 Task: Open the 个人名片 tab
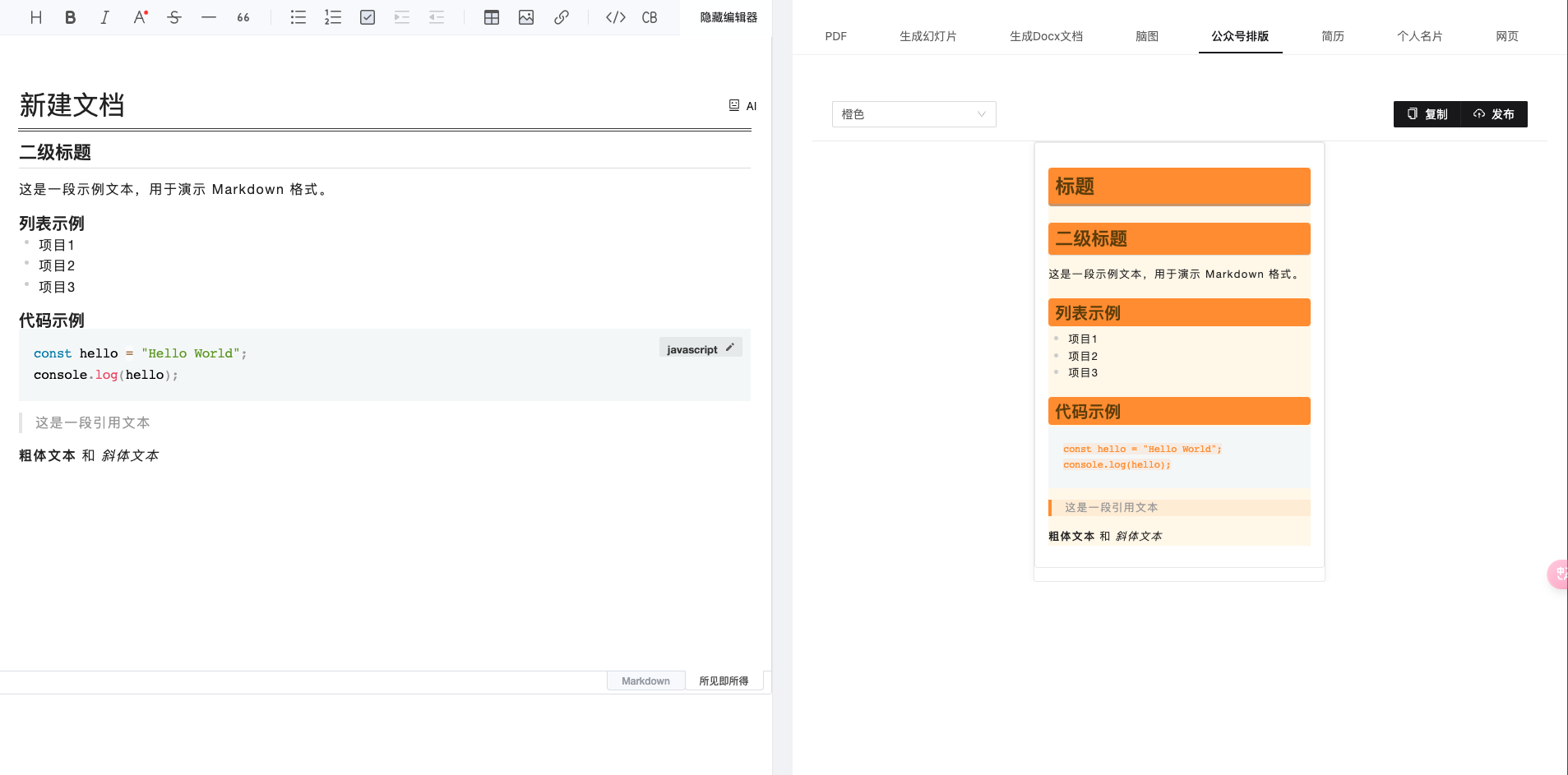pos(1420,36)
